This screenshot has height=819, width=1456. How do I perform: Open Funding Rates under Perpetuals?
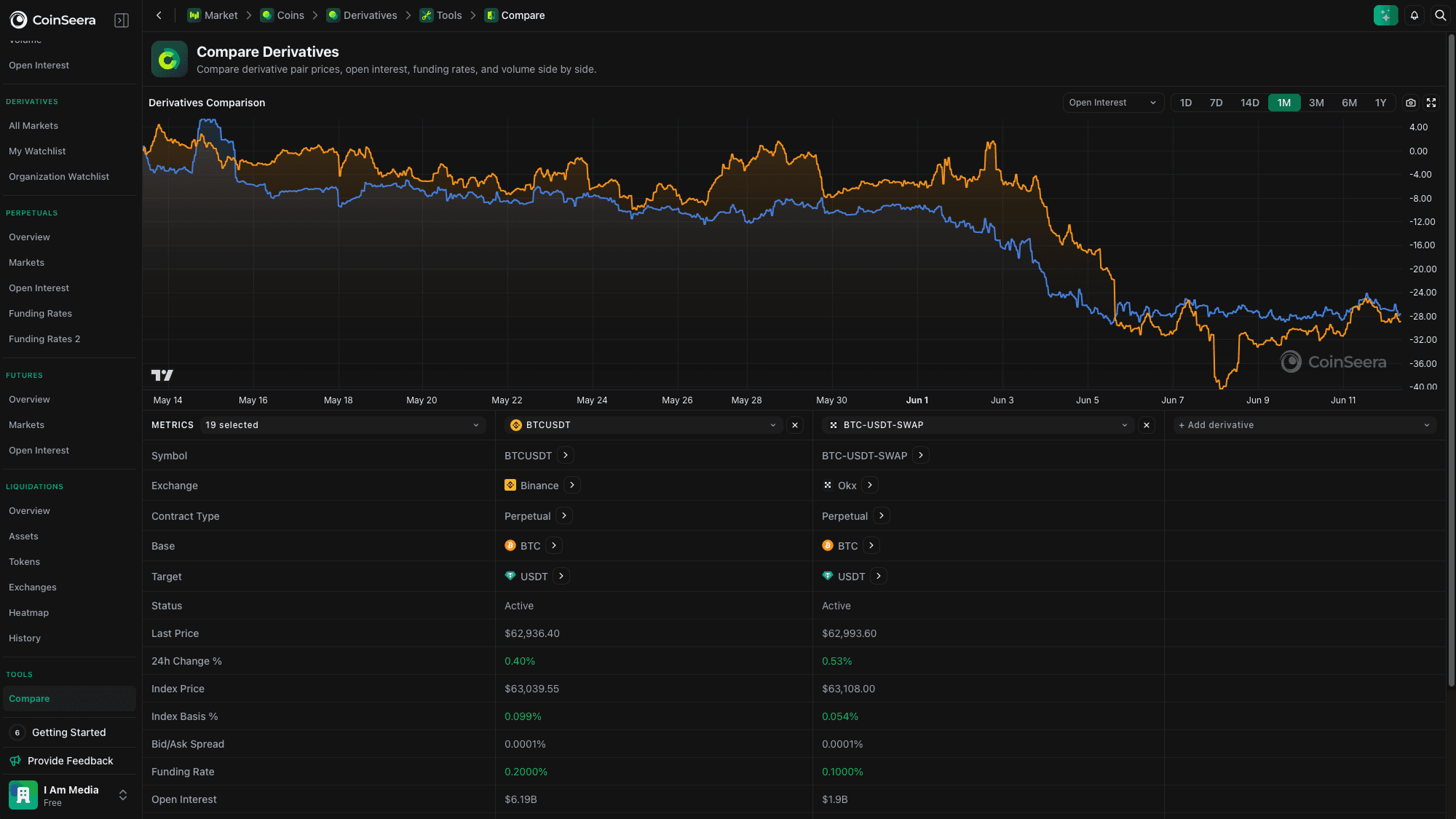click(69, 314)
